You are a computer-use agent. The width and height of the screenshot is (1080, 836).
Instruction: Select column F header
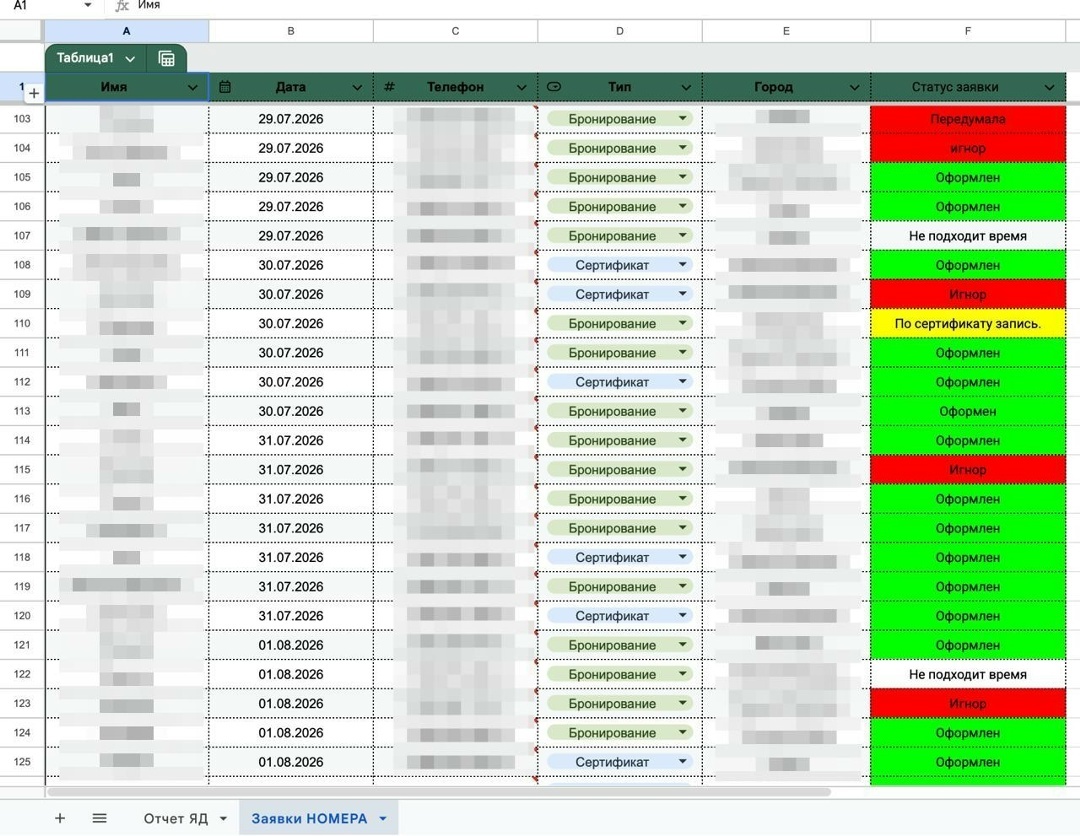click(968, 31)
